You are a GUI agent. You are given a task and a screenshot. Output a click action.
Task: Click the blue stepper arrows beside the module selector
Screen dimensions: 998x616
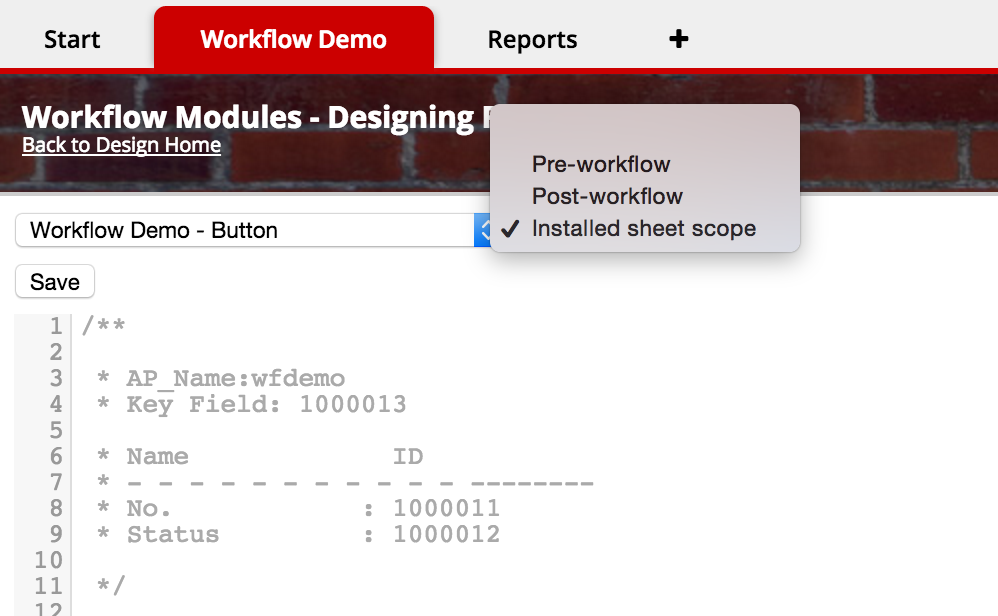click(x=485, y=229)
